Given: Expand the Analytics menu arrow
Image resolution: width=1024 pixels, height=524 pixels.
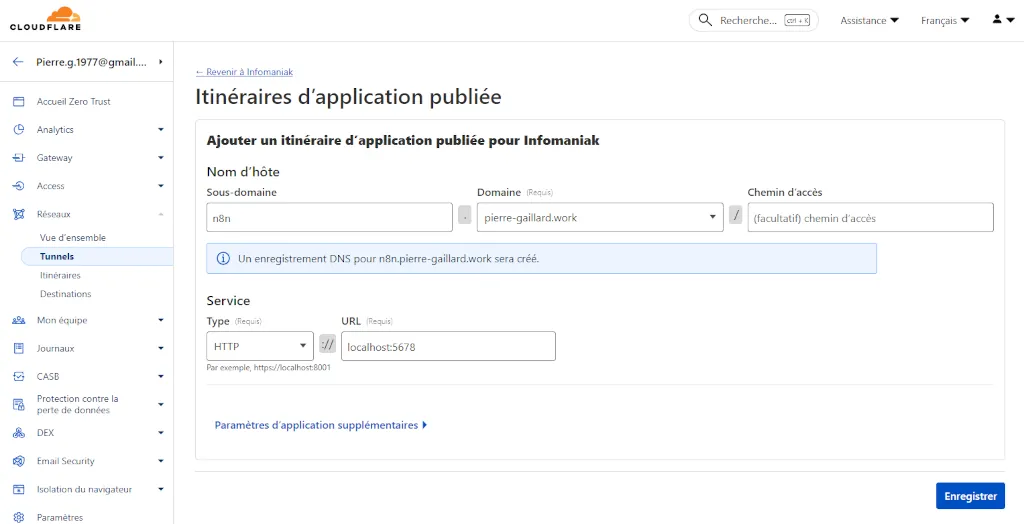Looking at the screenshot, I should tap(161, 130).
